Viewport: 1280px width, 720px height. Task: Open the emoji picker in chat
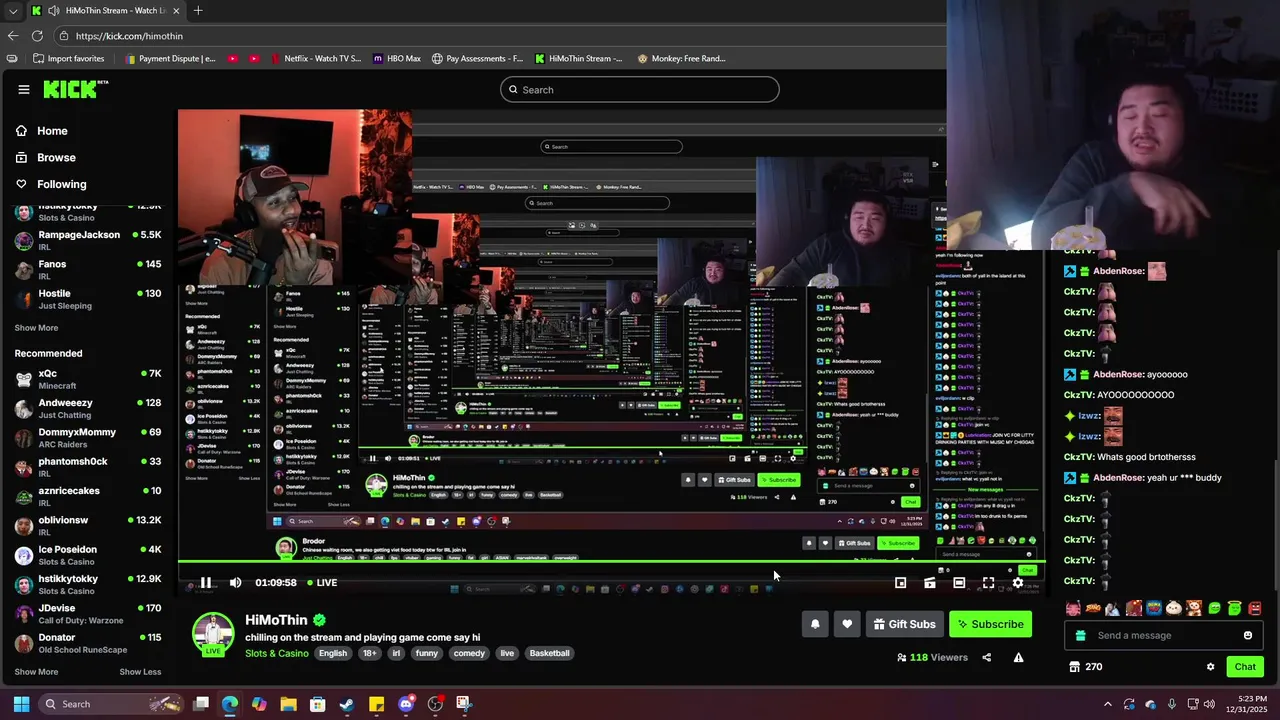pyautogui.click(x=1248, y=635)
